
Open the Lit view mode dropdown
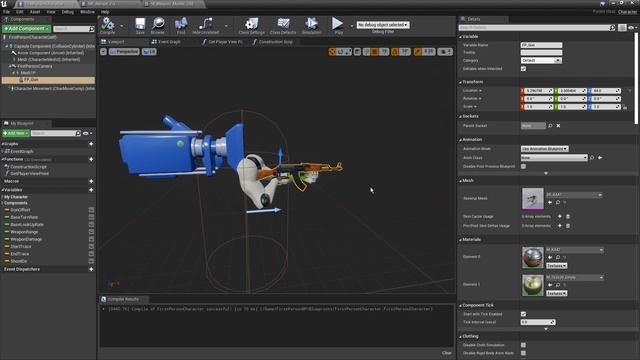pos(149,52)
